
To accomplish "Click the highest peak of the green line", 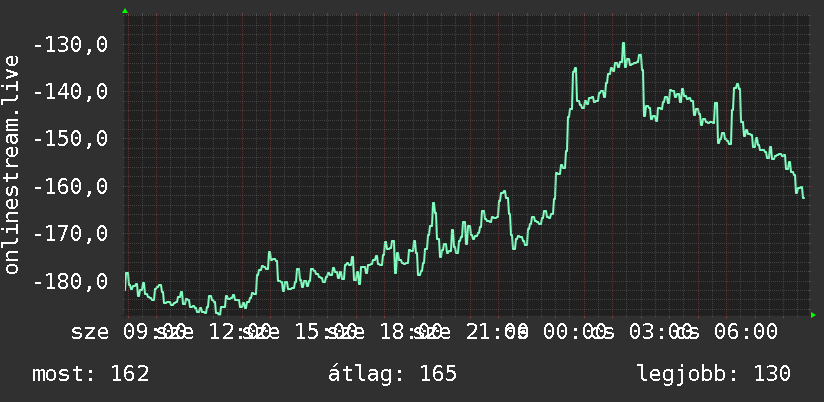I will [x=623, y=44].
